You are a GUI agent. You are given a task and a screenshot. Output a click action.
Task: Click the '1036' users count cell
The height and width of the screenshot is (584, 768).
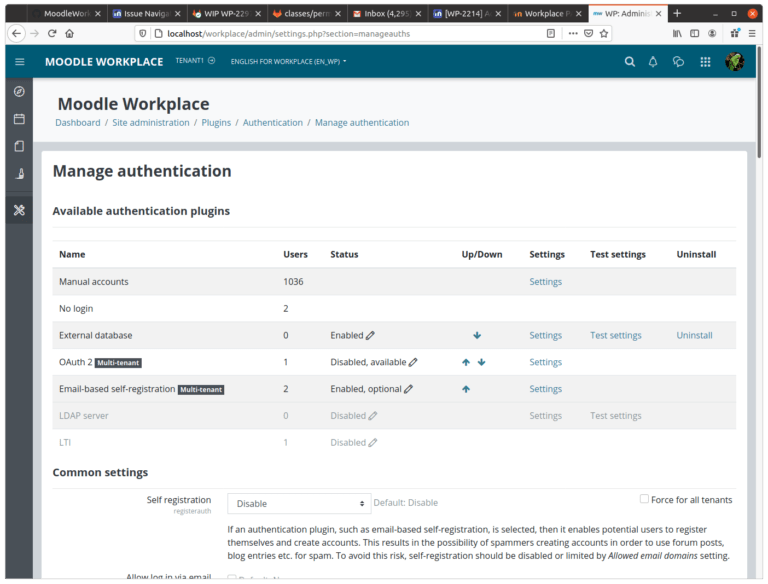point(293,282)
